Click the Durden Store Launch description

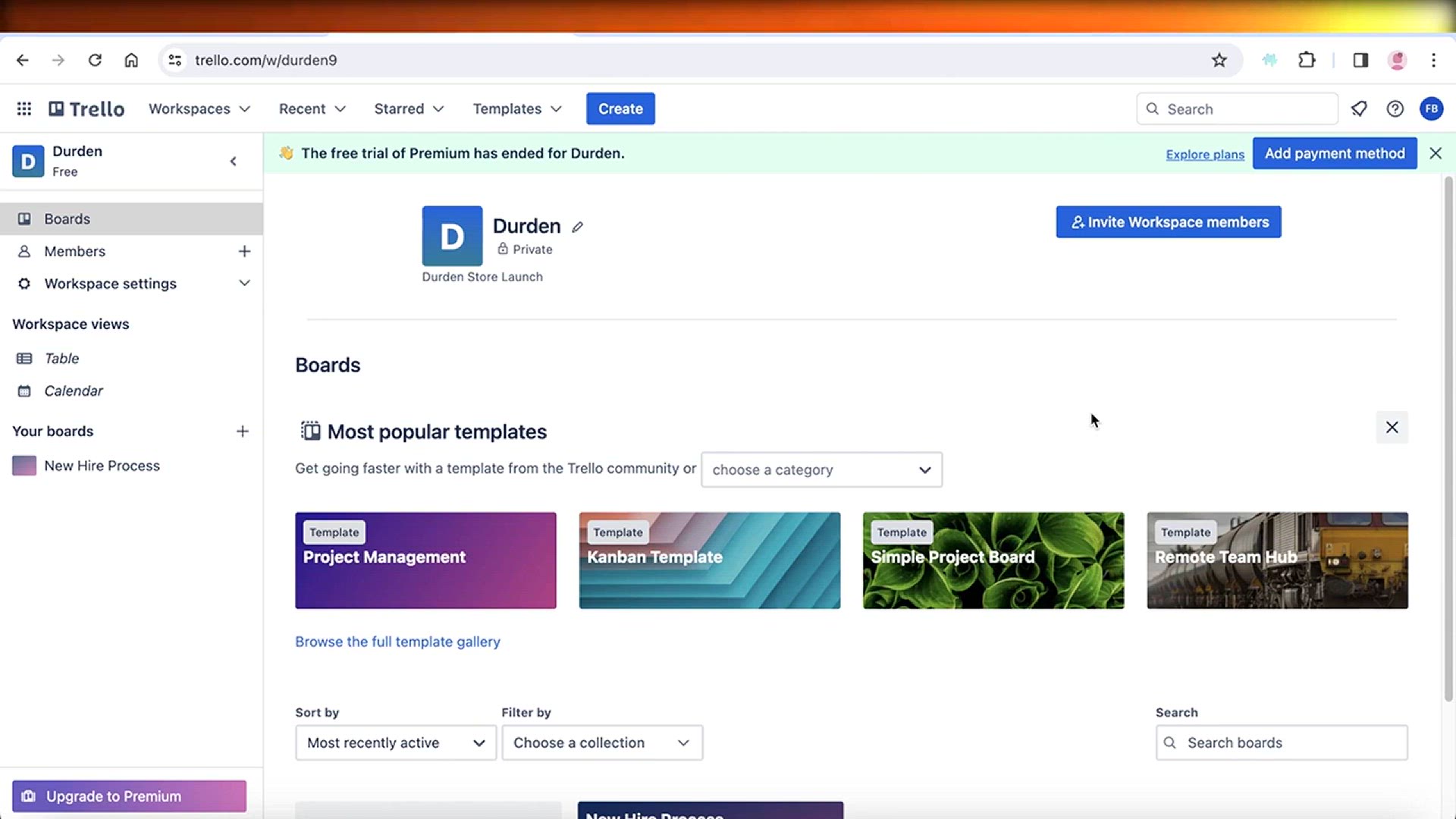(482, 277)
